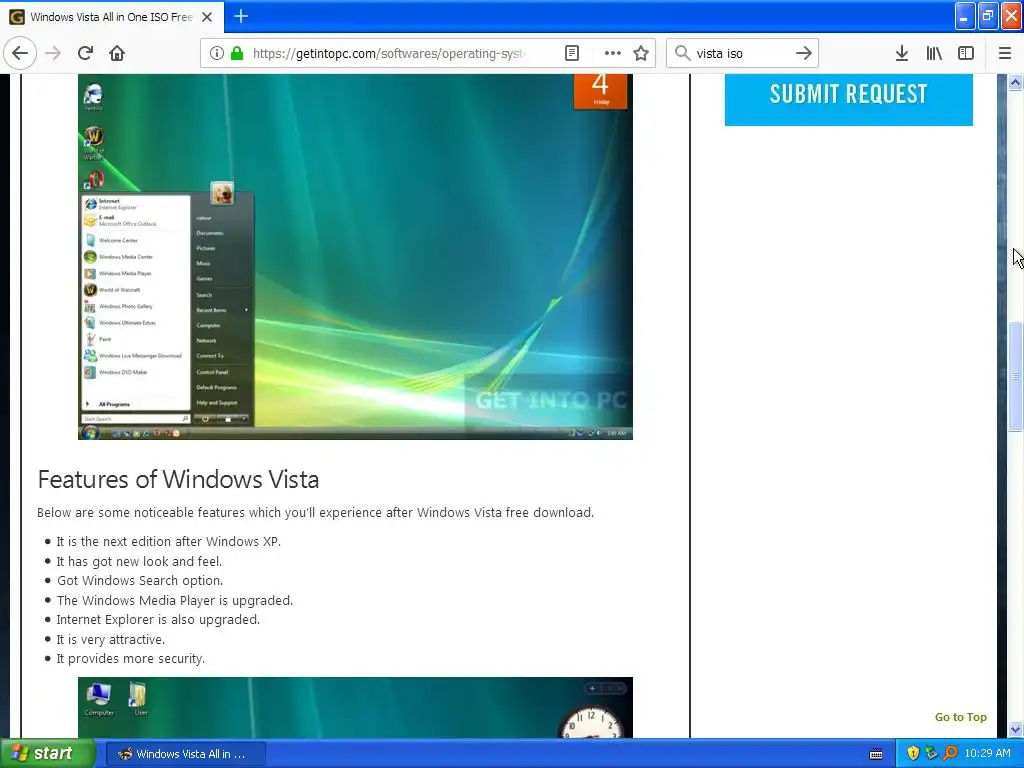Click the scrollbar up arrow
This screenshot has width=1024, height=768.
pos(1015,82)
